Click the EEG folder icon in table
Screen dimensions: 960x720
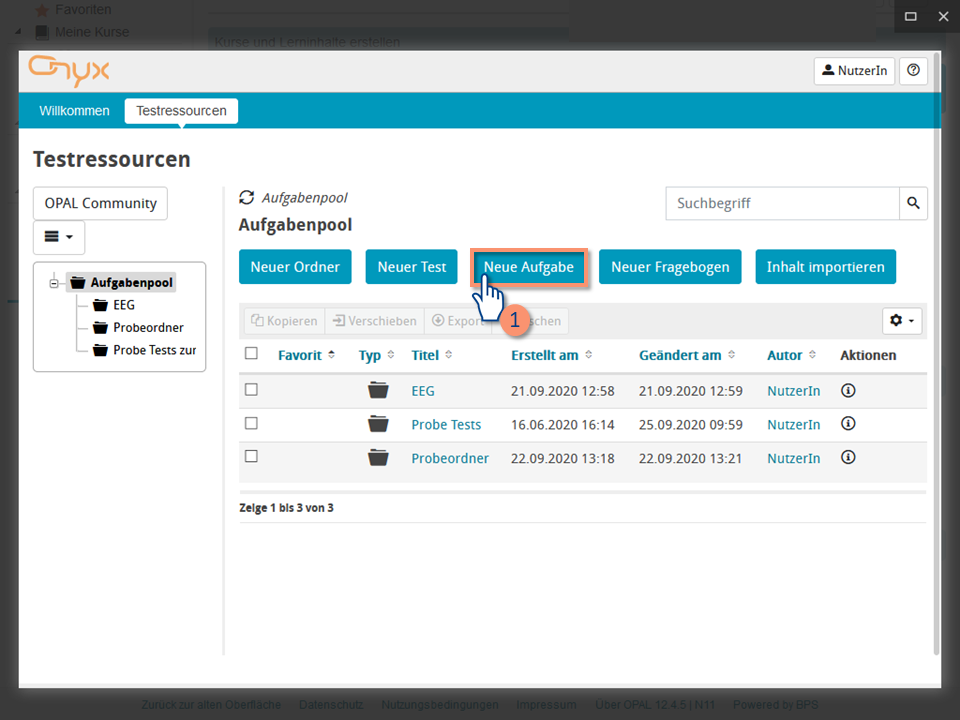378,390
